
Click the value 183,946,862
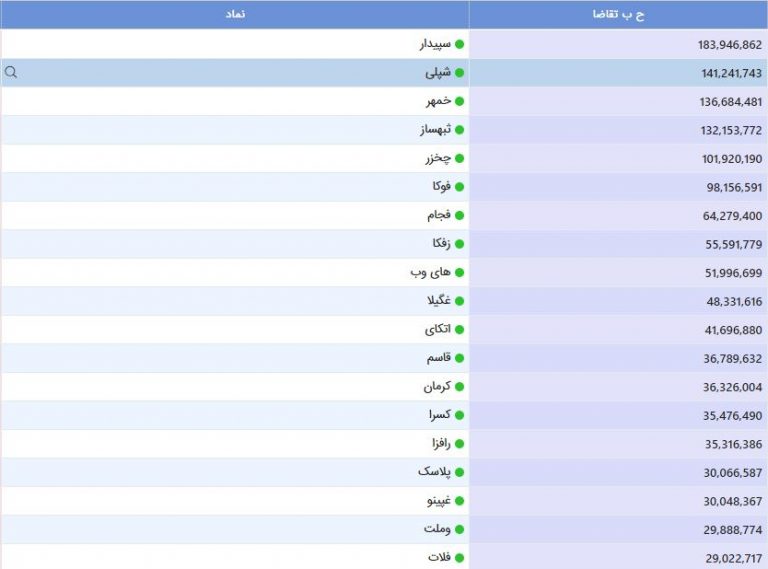coord(730,45)
